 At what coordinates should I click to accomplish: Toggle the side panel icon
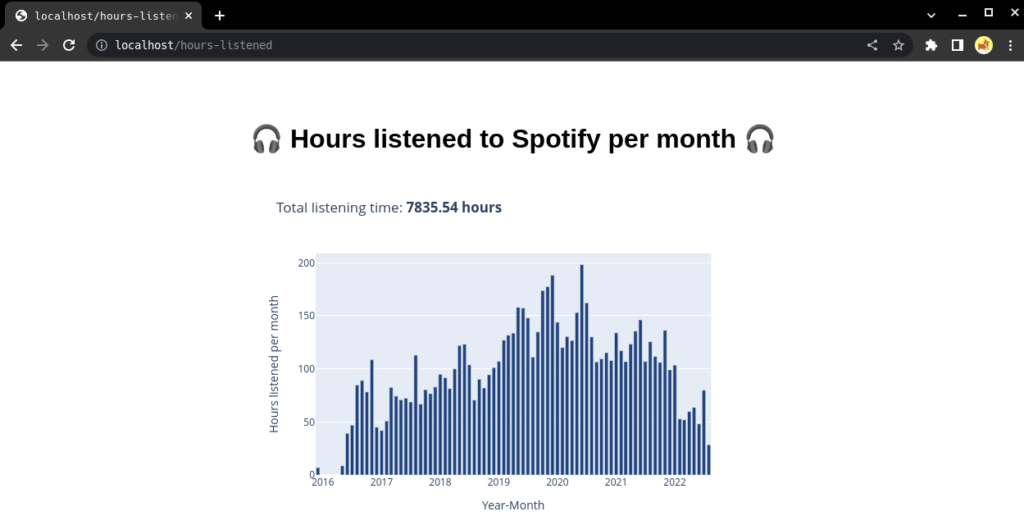tap(957, 45)
